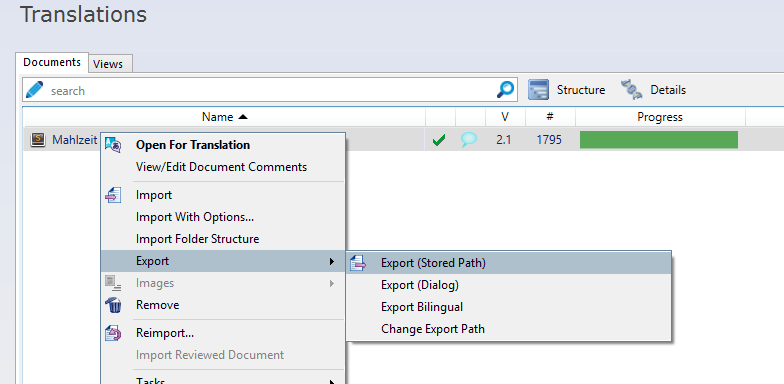Switch to the Views tab
Screen dimensions: 784x384
(110, 64)
